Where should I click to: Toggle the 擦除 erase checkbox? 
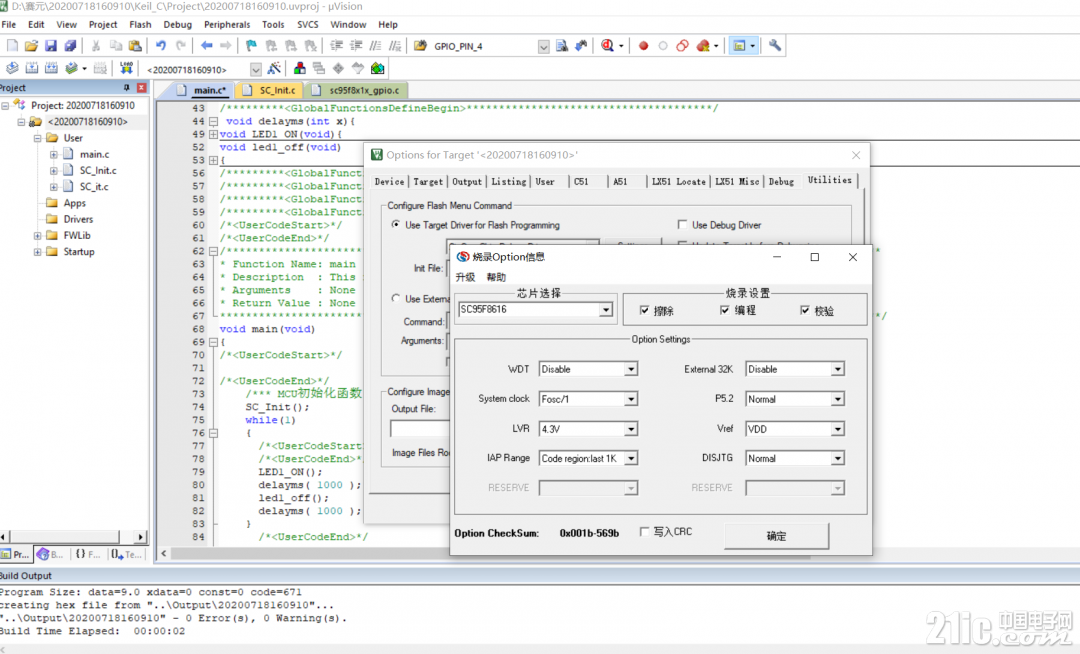(644, 310)
